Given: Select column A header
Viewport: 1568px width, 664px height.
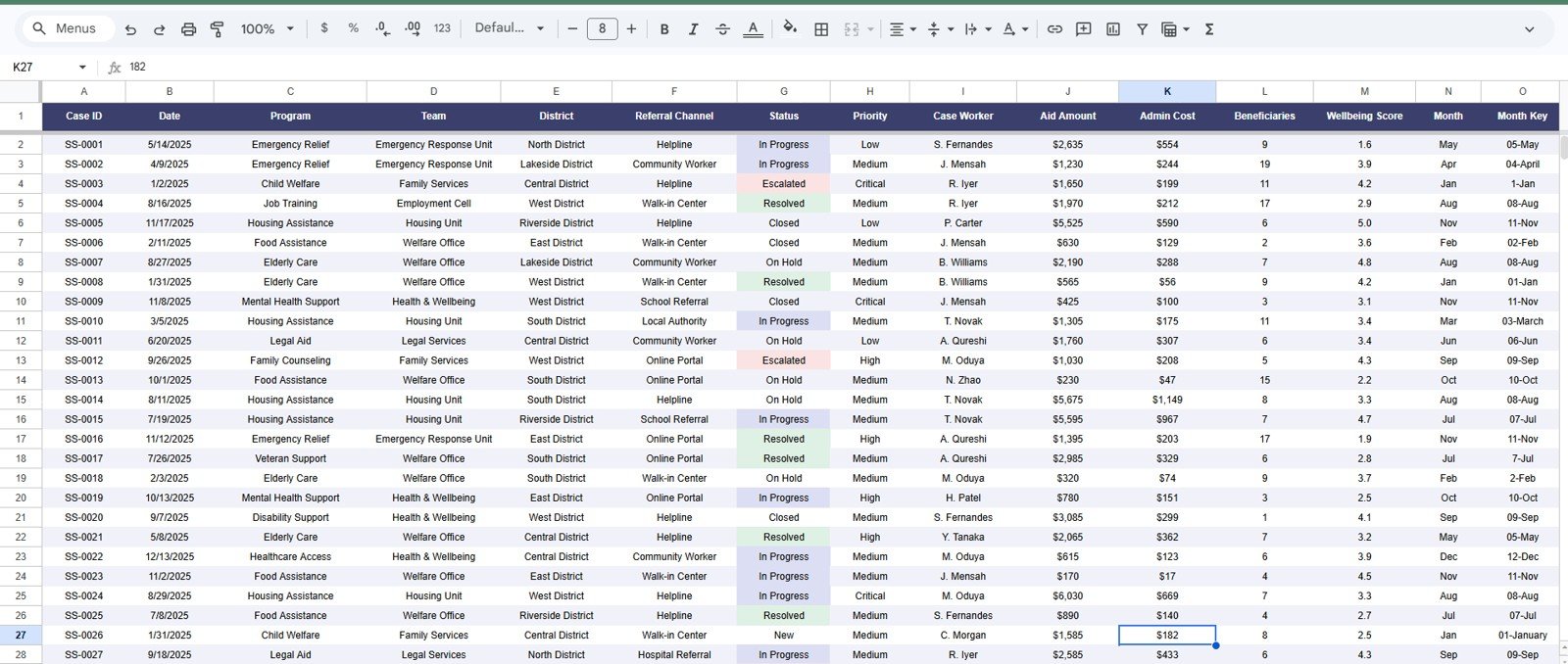Looking at the screenshot, I should tap(83, 91).
